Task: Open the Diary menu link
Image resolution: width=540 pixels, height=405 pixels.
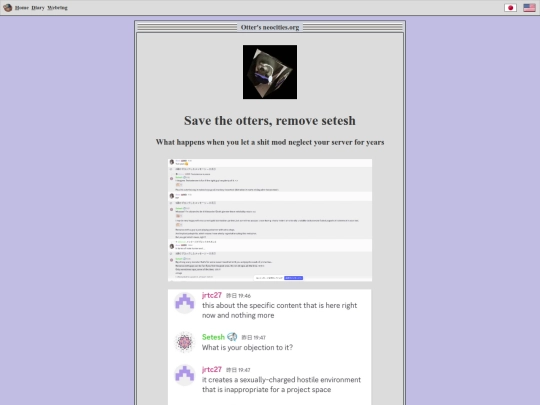Action: tap(38, 8)
